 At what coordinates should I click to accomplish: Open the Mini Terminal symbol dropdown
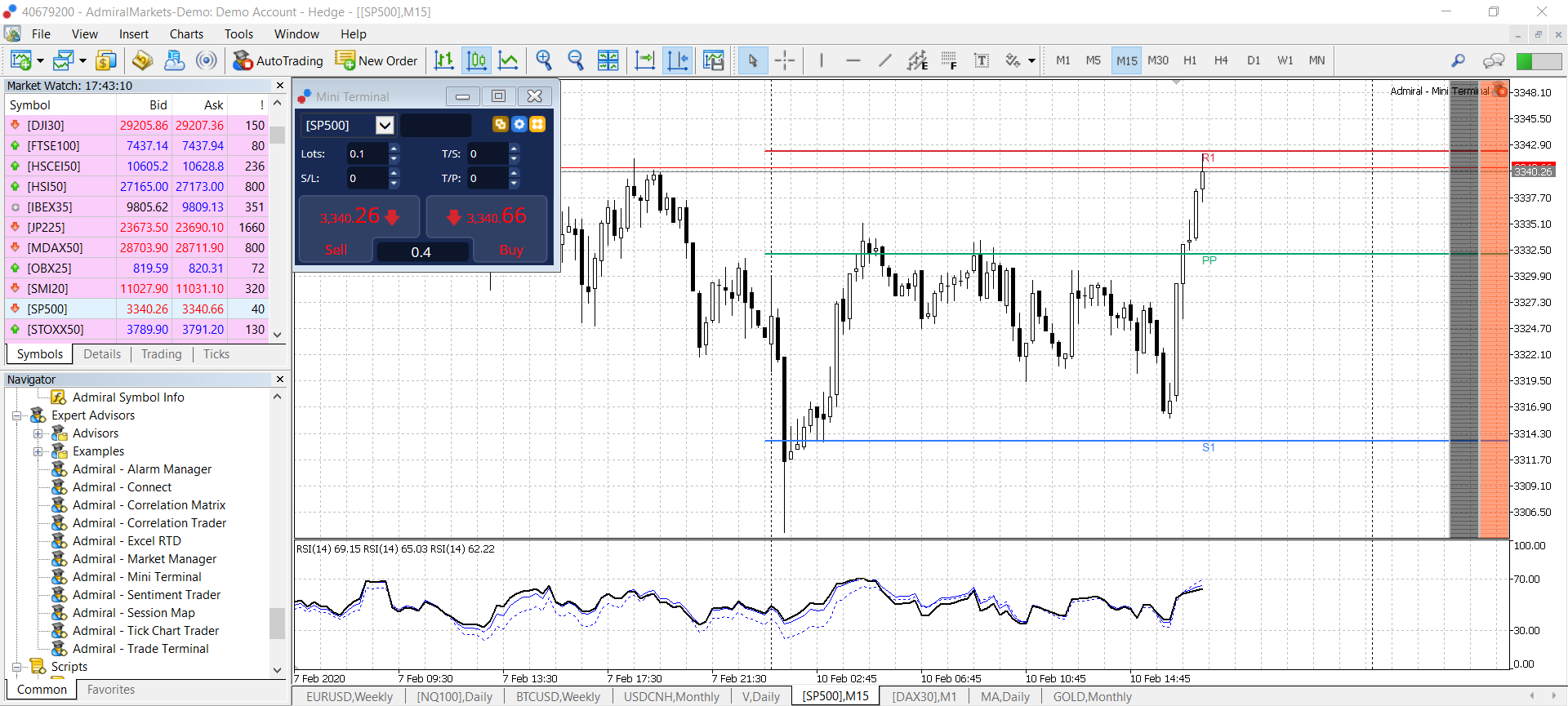385,125
